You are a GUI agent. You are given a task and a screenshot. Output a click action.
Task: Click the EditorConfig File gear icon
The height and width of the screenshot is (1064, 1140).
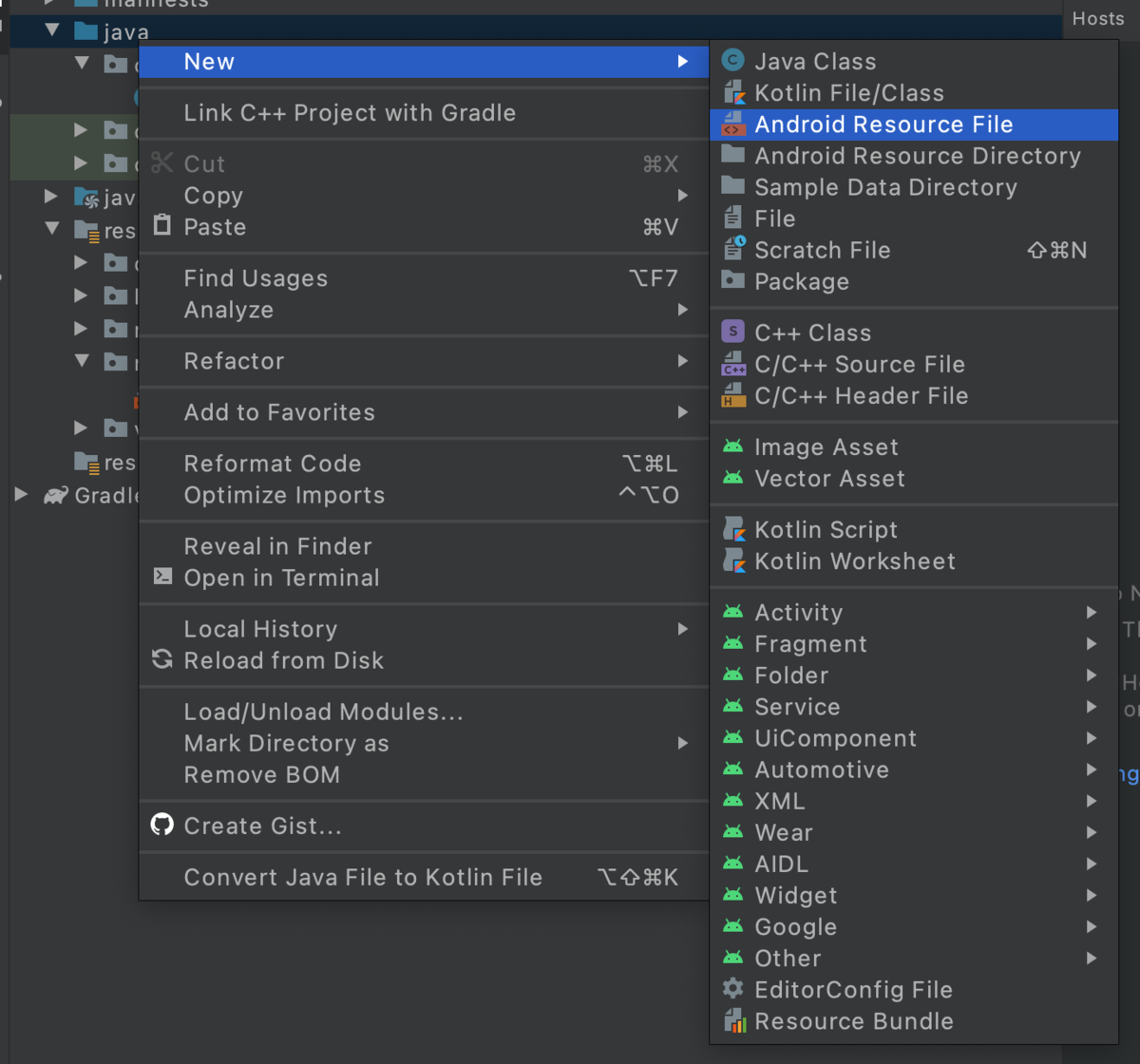(732, 989)
